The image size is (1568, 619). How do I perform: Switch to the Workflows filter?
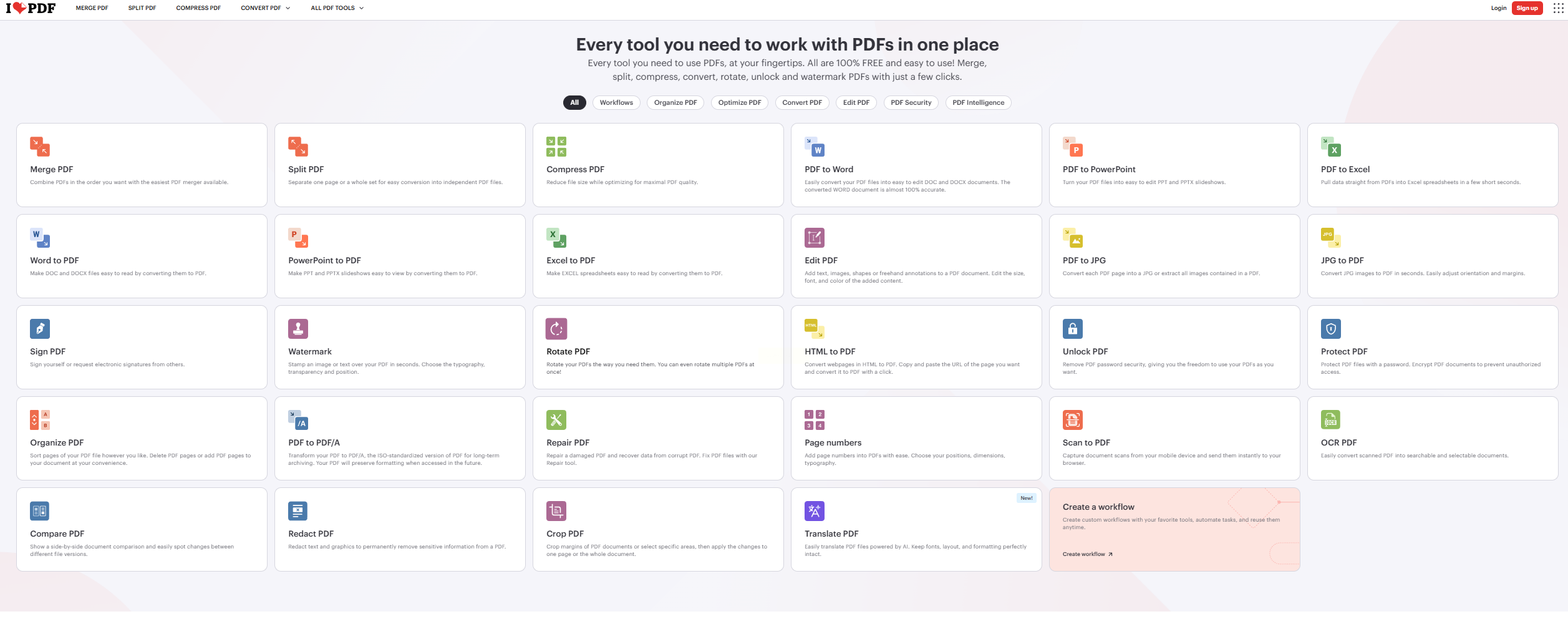[616, 103]
